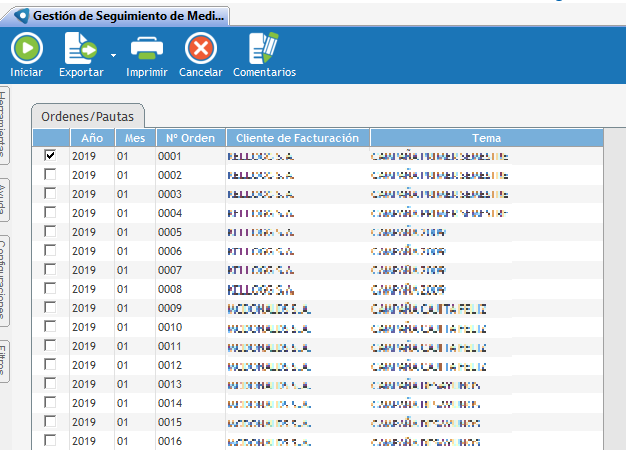Click the Nº Orden column header

pyautogui.click(x=190, y=138)
